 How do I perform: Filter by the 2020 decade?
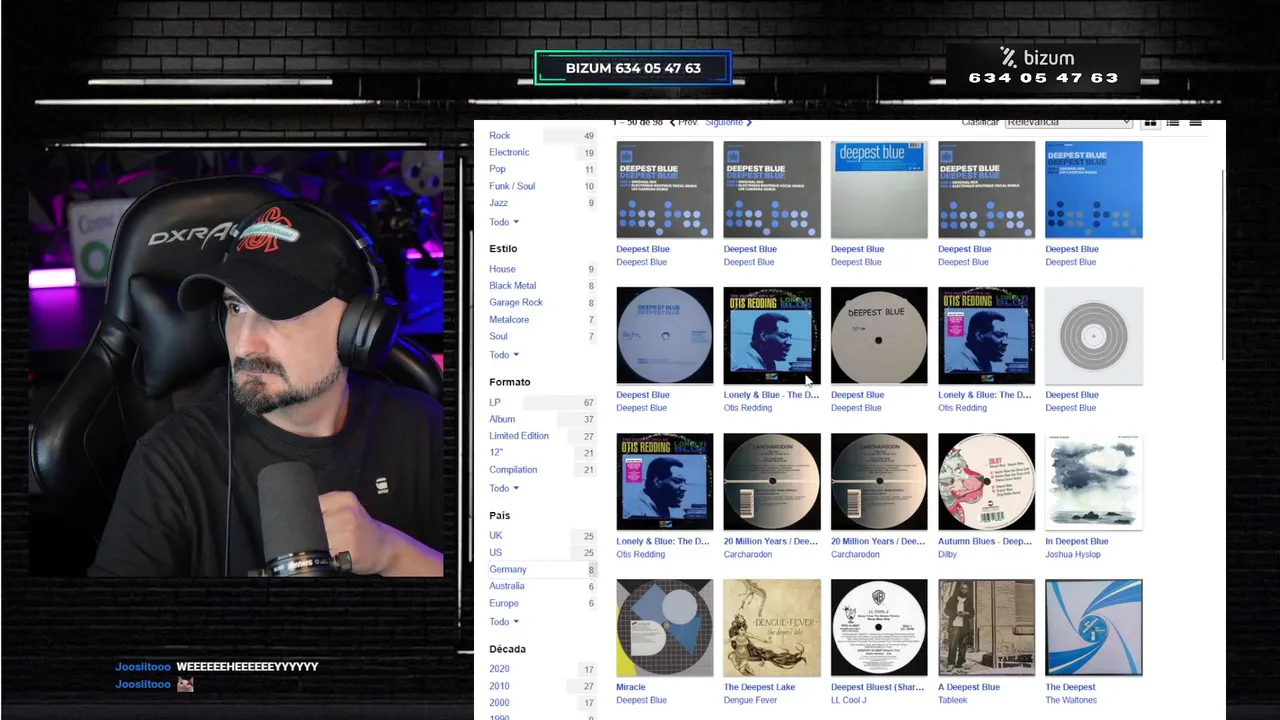point(499,669)
